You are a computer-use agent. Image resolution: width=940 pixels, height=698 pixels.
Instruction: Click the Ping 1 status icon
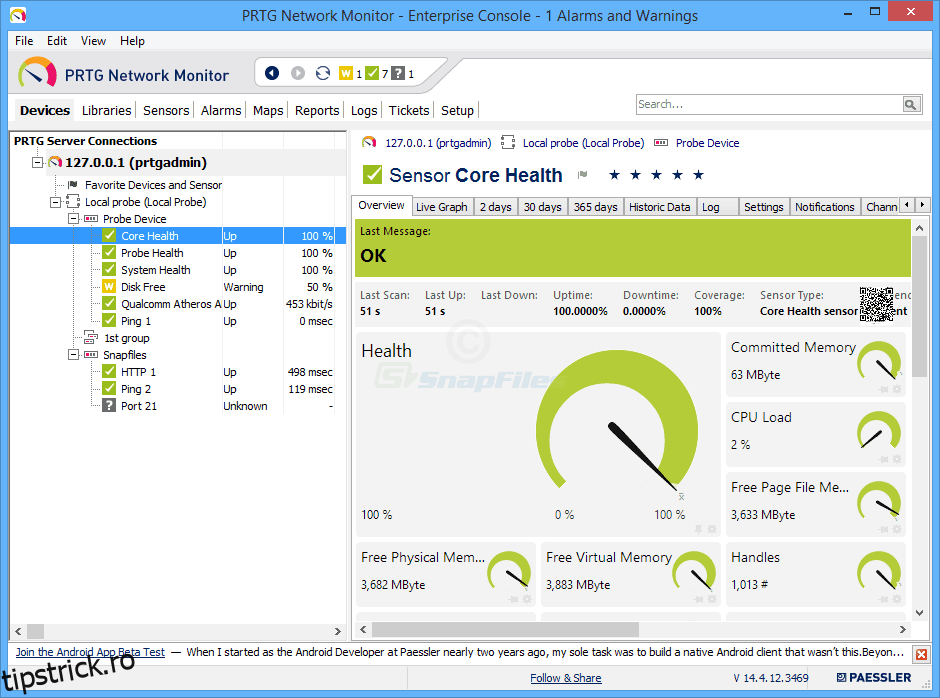click(109, 320)
